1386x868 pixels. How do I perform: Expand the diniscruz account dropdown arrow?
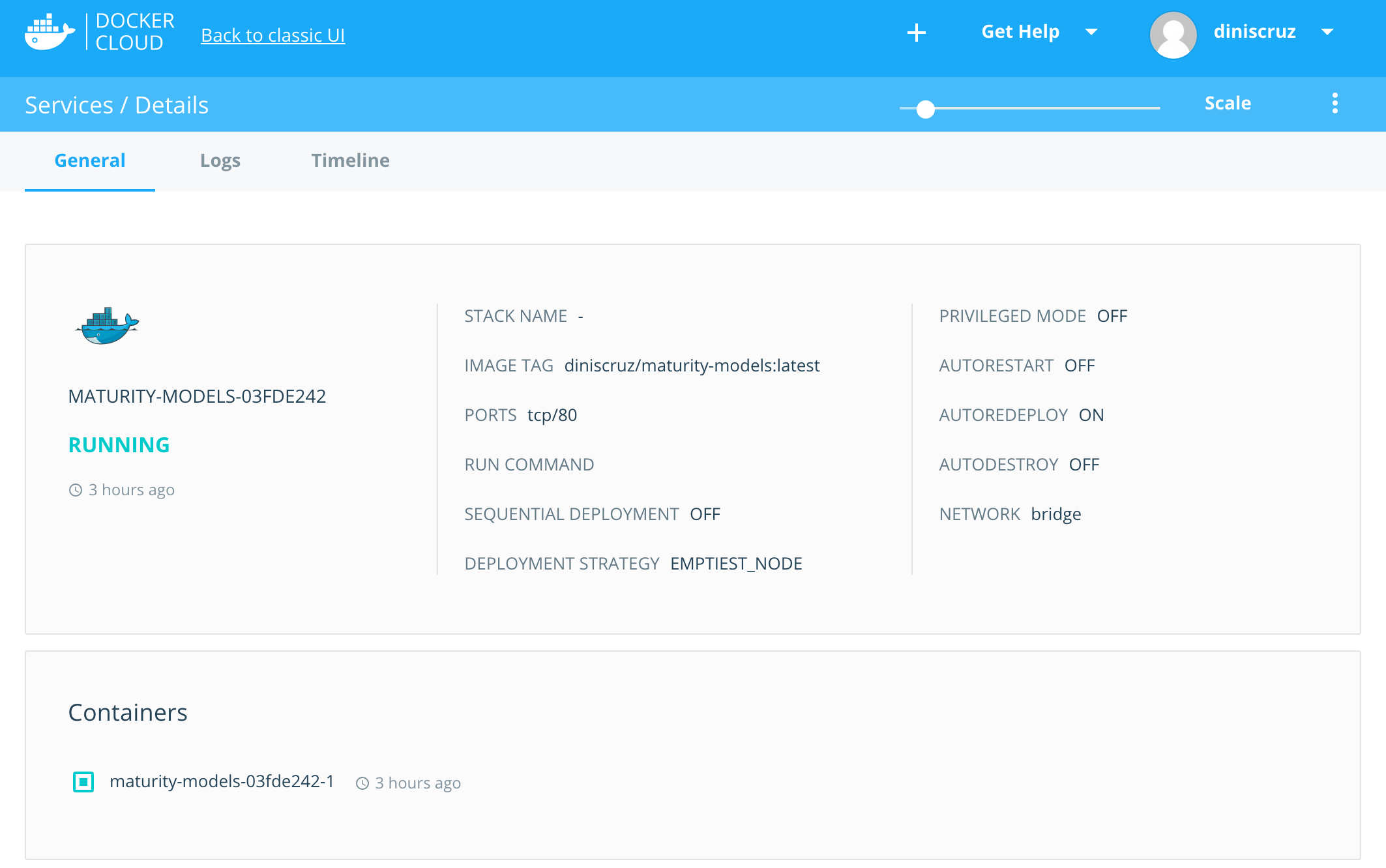1327,32
